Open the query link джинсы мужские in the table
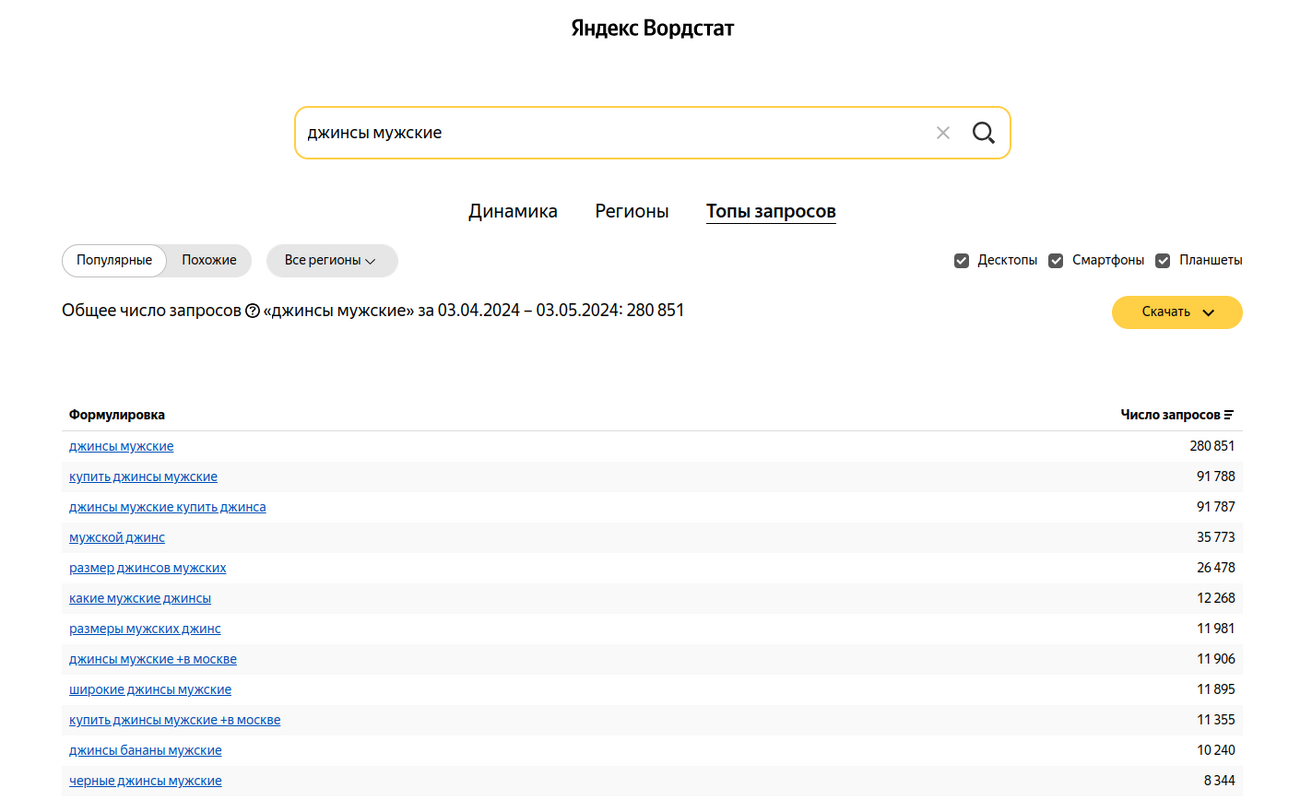 [121, 446]
